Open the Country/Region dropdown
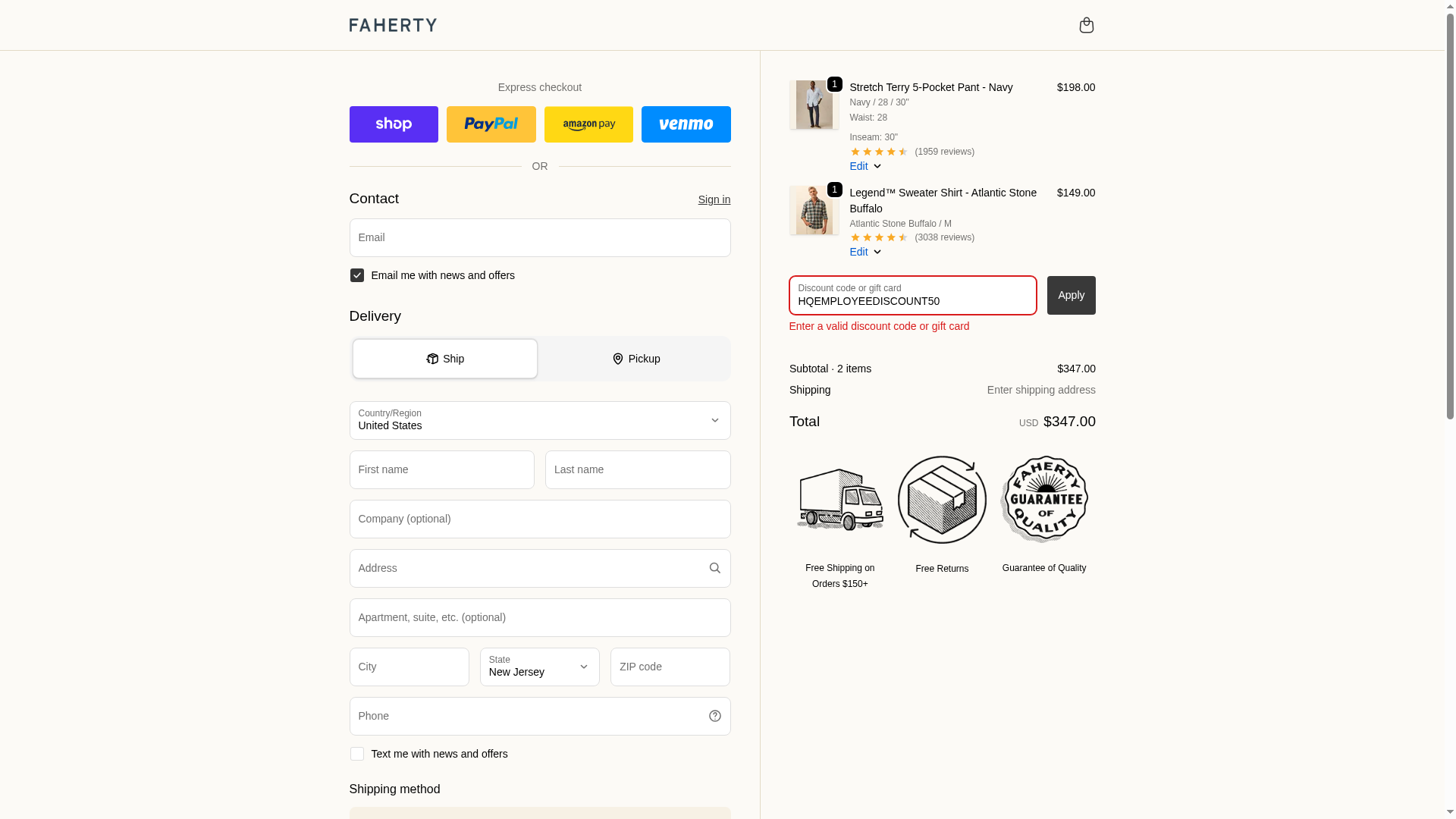1456x819 pixels. click(x=540, y=421)
